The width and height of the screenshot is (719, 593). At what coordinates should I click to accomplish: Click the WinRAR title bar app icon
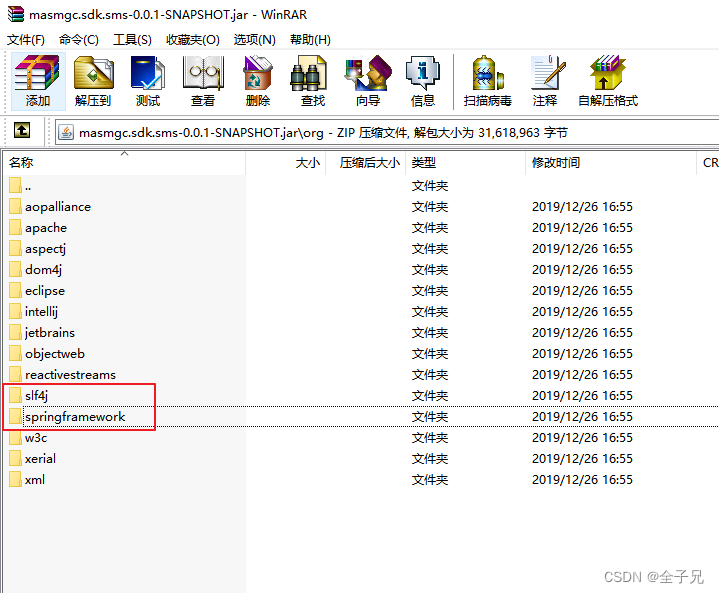(x=16, y=14)
